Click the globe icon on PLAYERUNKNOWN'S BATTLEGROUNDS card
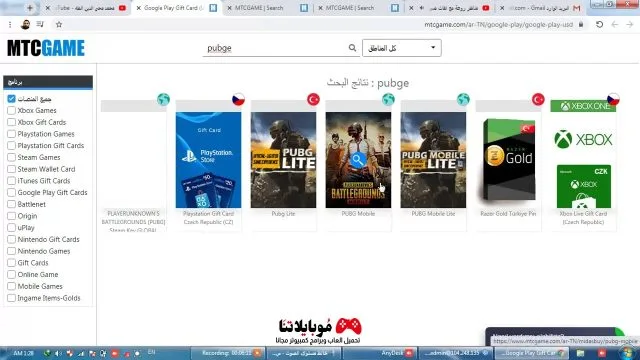Image resolution: width=640 pixels, height=360 pixels. tap(163, 99)
